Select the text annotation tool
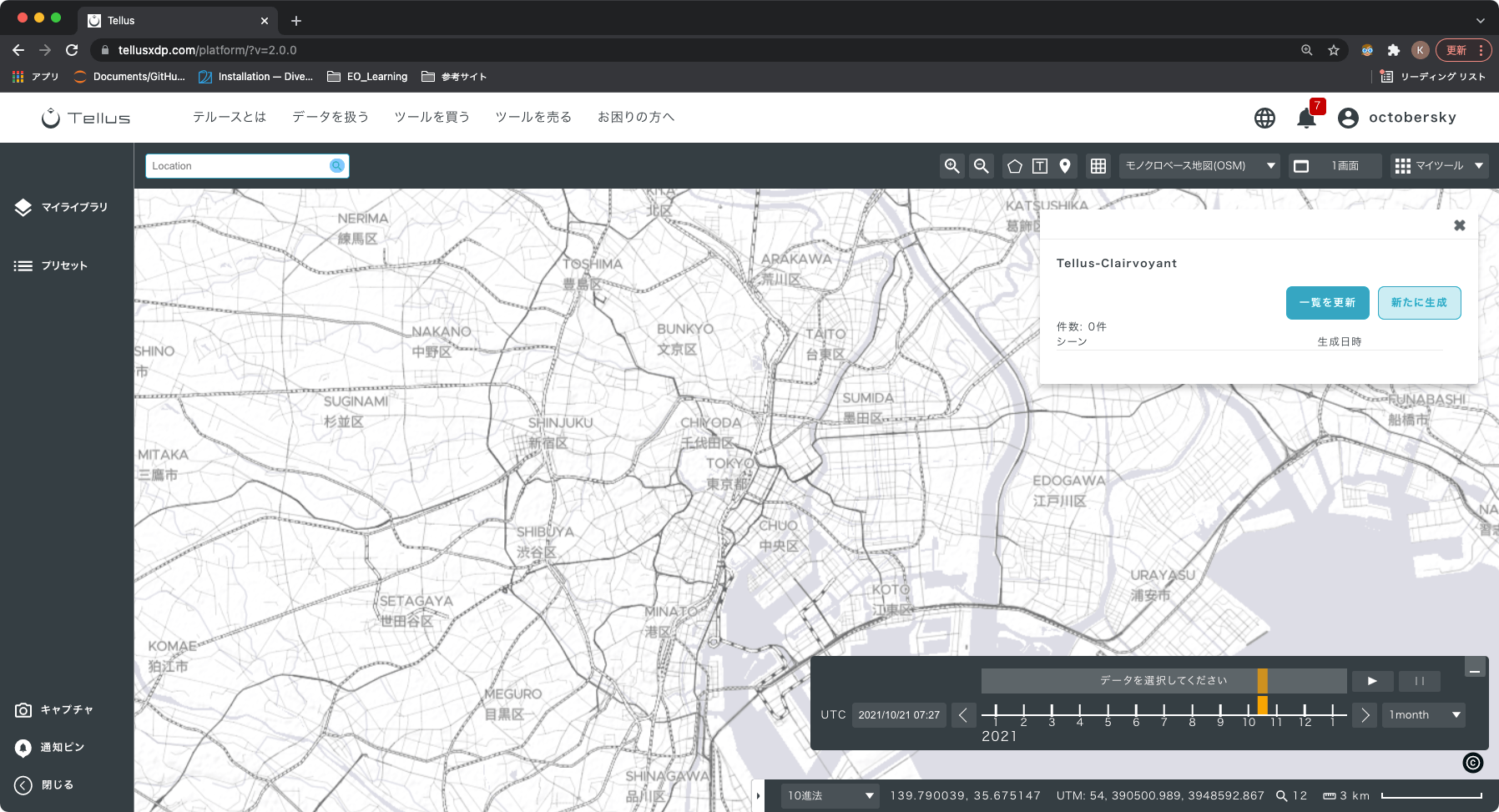This screenshot has width=1499, height=812. click(1040, 166)
